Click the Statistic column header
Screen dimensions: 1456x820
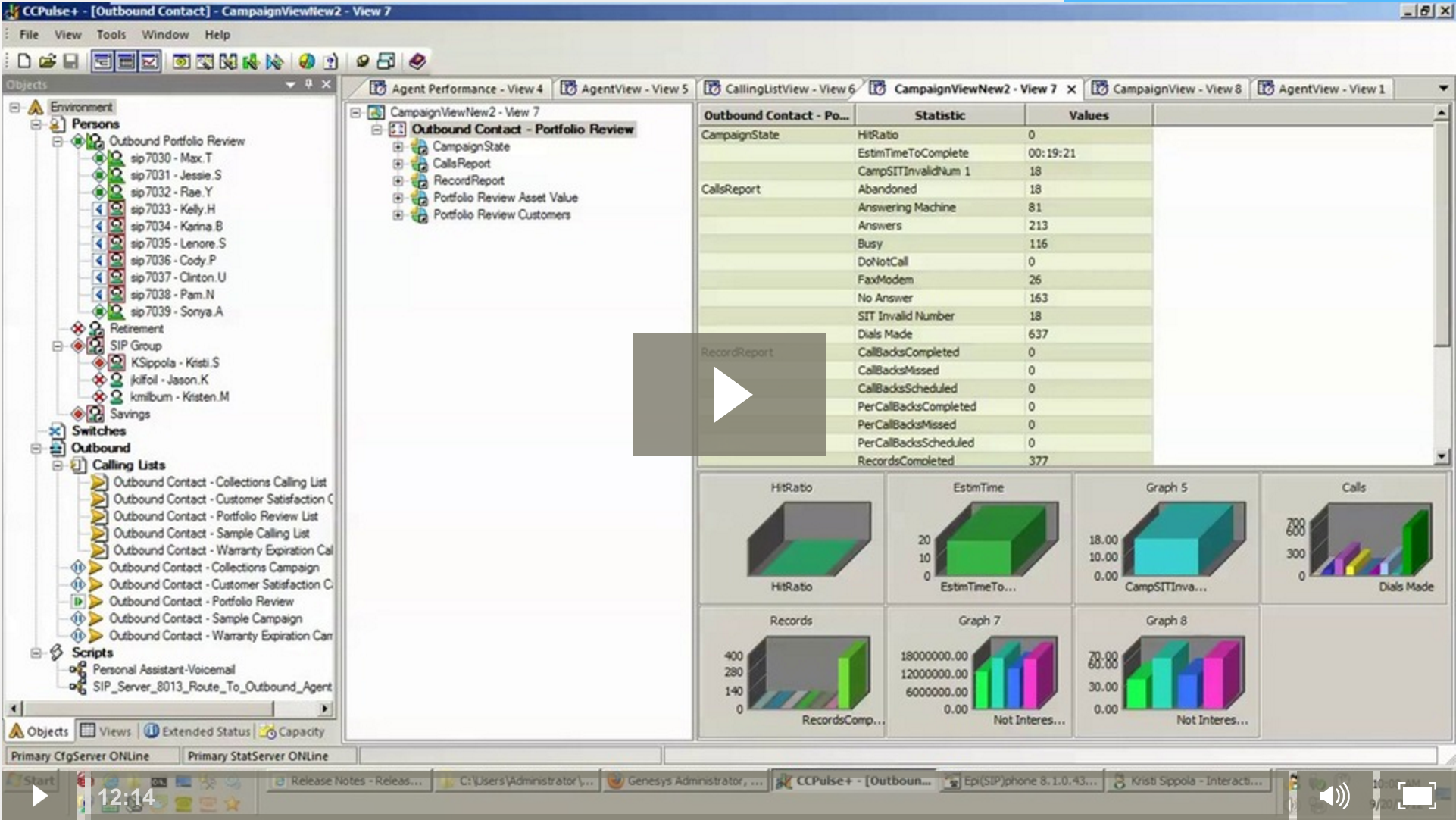pyautogui.click(x=939, y=115)
